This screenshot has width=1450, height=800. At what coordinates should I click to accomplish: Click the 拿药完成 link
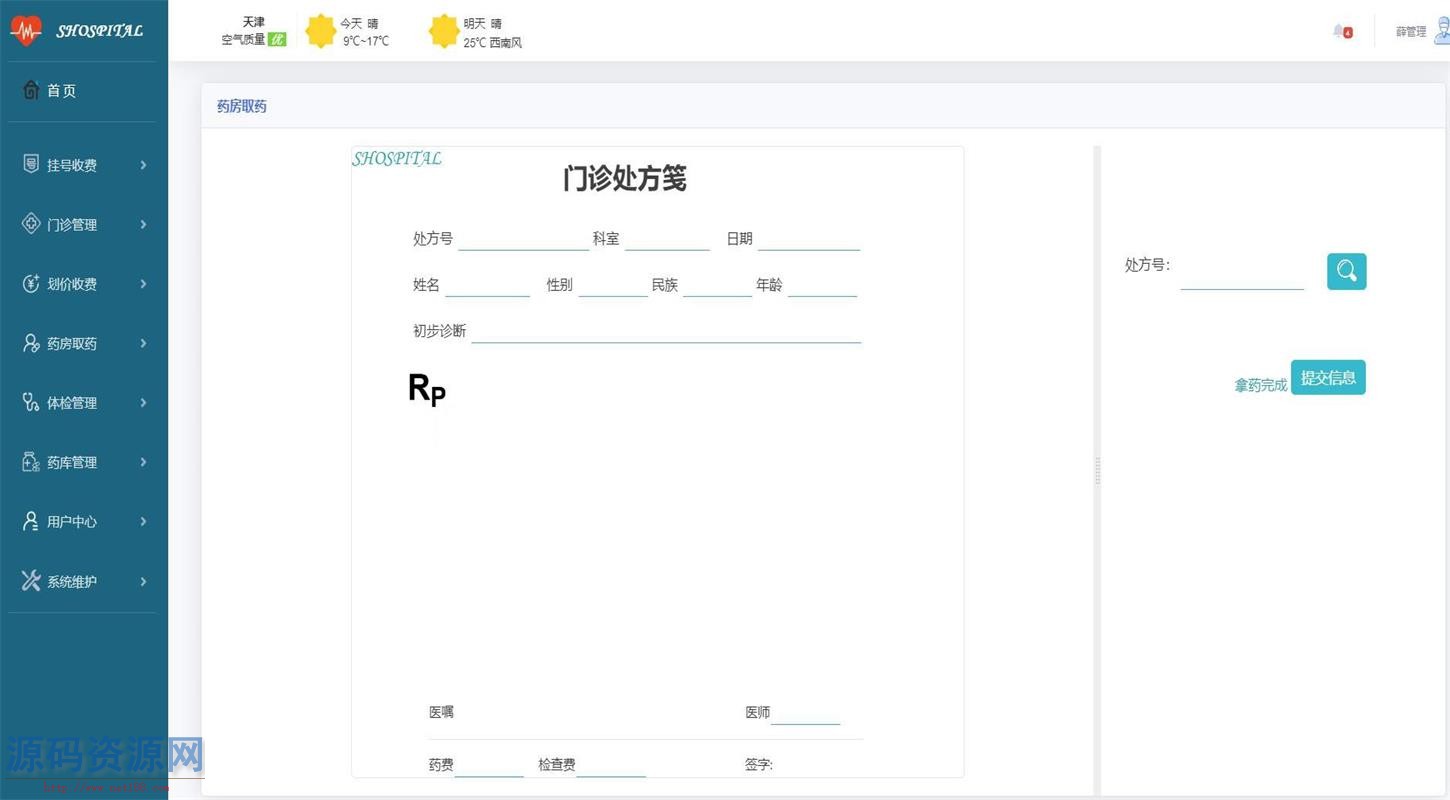(1261, 385)
